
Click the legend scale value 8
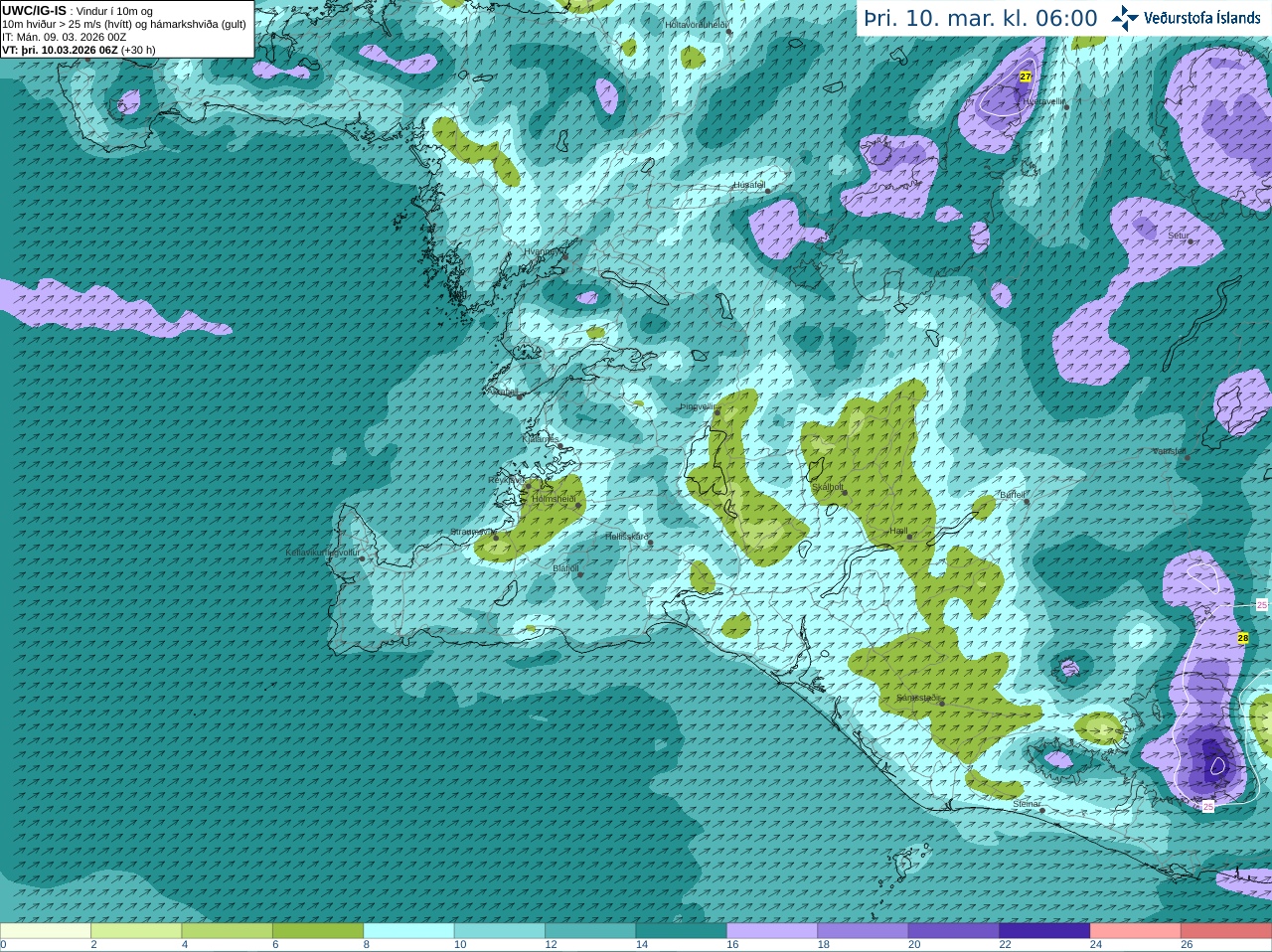(367, 945)
